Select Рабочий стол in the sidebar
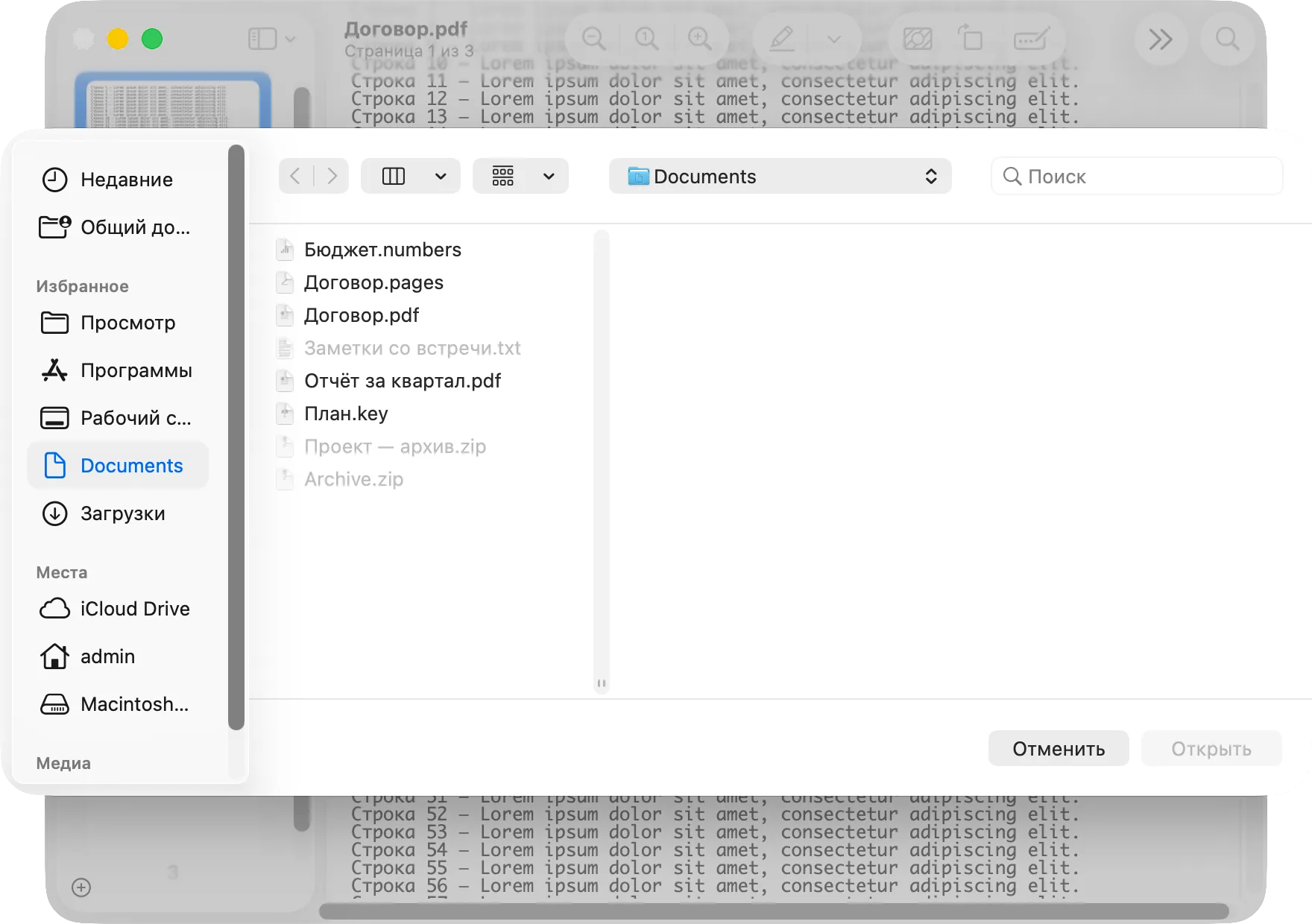The width and height of the screenshot is (1312, 924). coord(118,418)
